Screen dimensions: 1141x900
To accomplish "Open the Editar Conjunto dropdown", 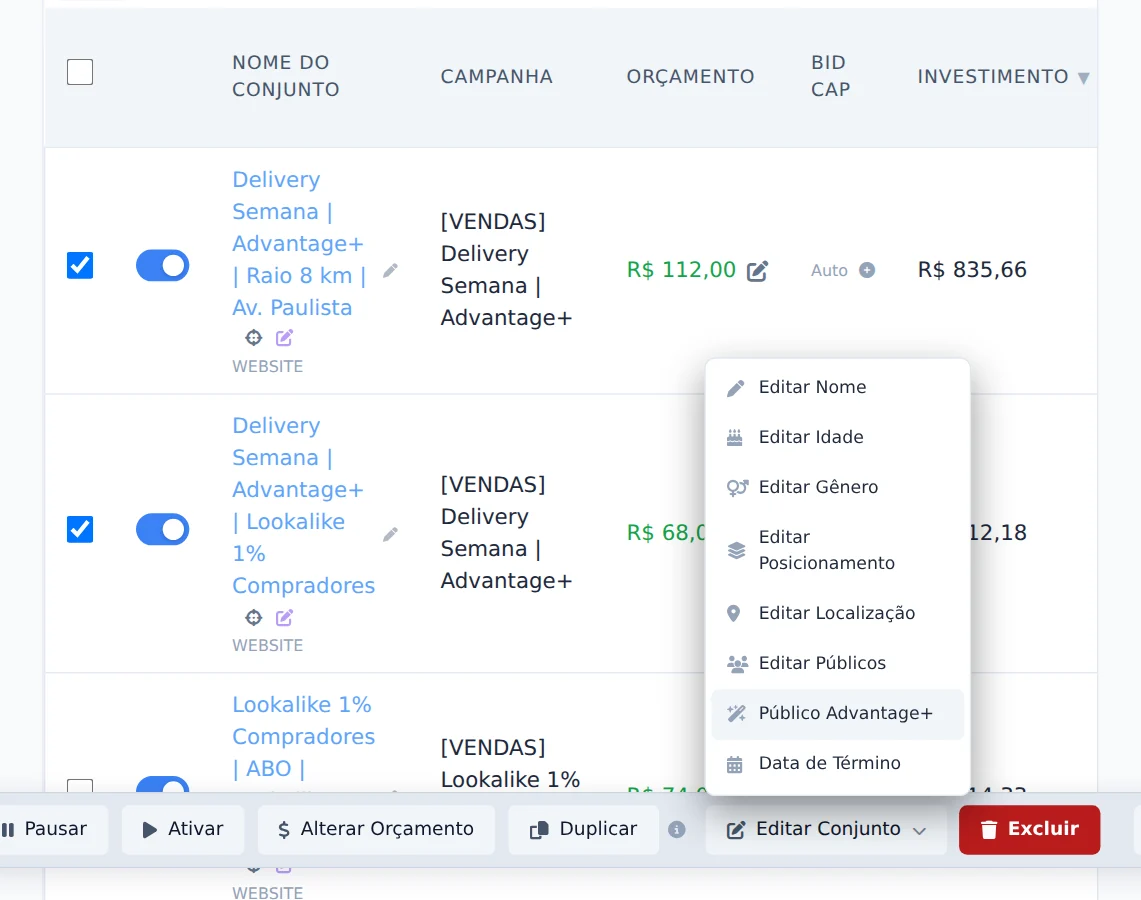I will 826,829.
